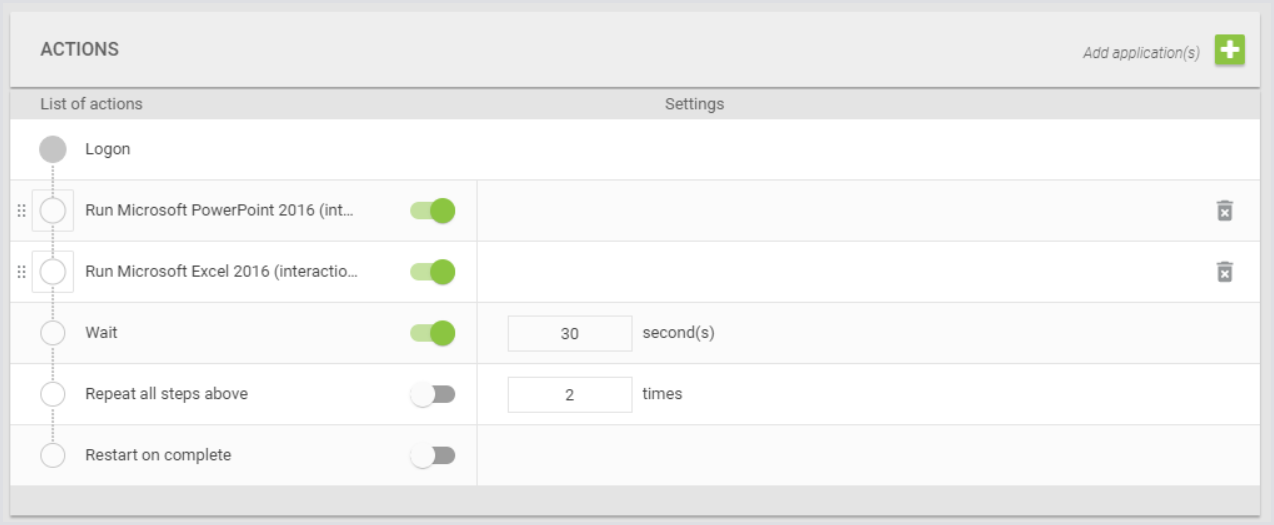The height and width of the screenshot is (525, 1274).
Task: Delete the Run Microsoft Excel 2016 action
Action: click(1224, 272)
